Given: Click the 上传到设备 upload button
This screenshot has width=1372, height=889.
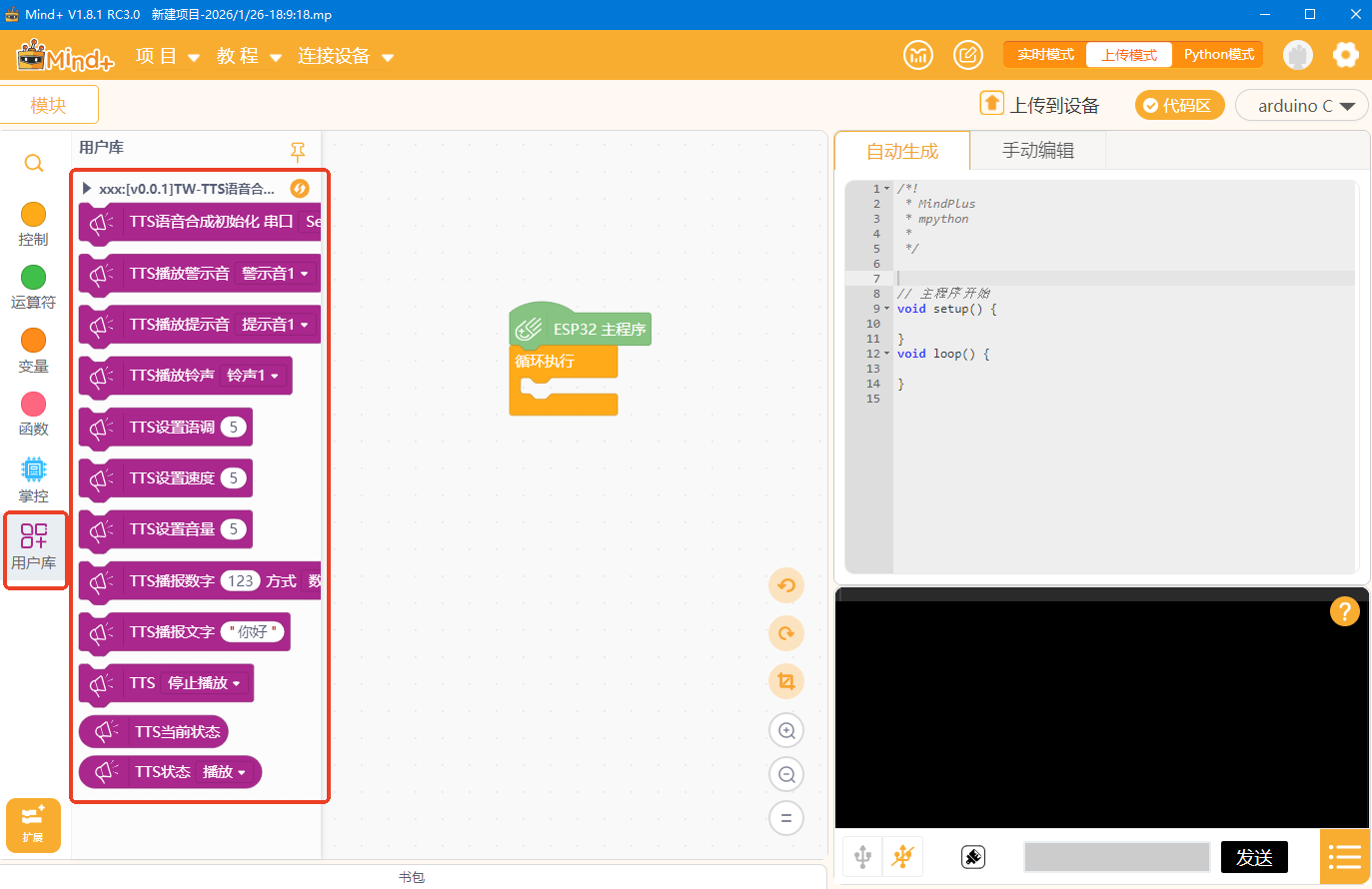Looking at the screenshot, I should point(1040,105).
